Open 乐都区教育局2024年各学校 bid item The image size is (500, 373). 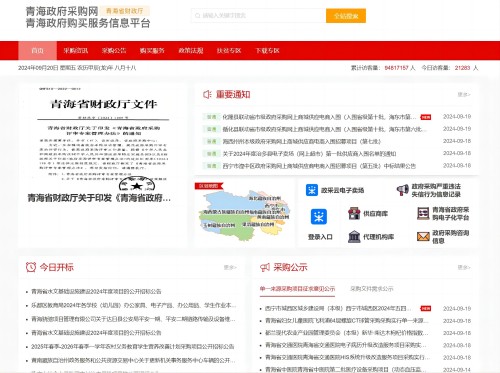pos(134,305)
